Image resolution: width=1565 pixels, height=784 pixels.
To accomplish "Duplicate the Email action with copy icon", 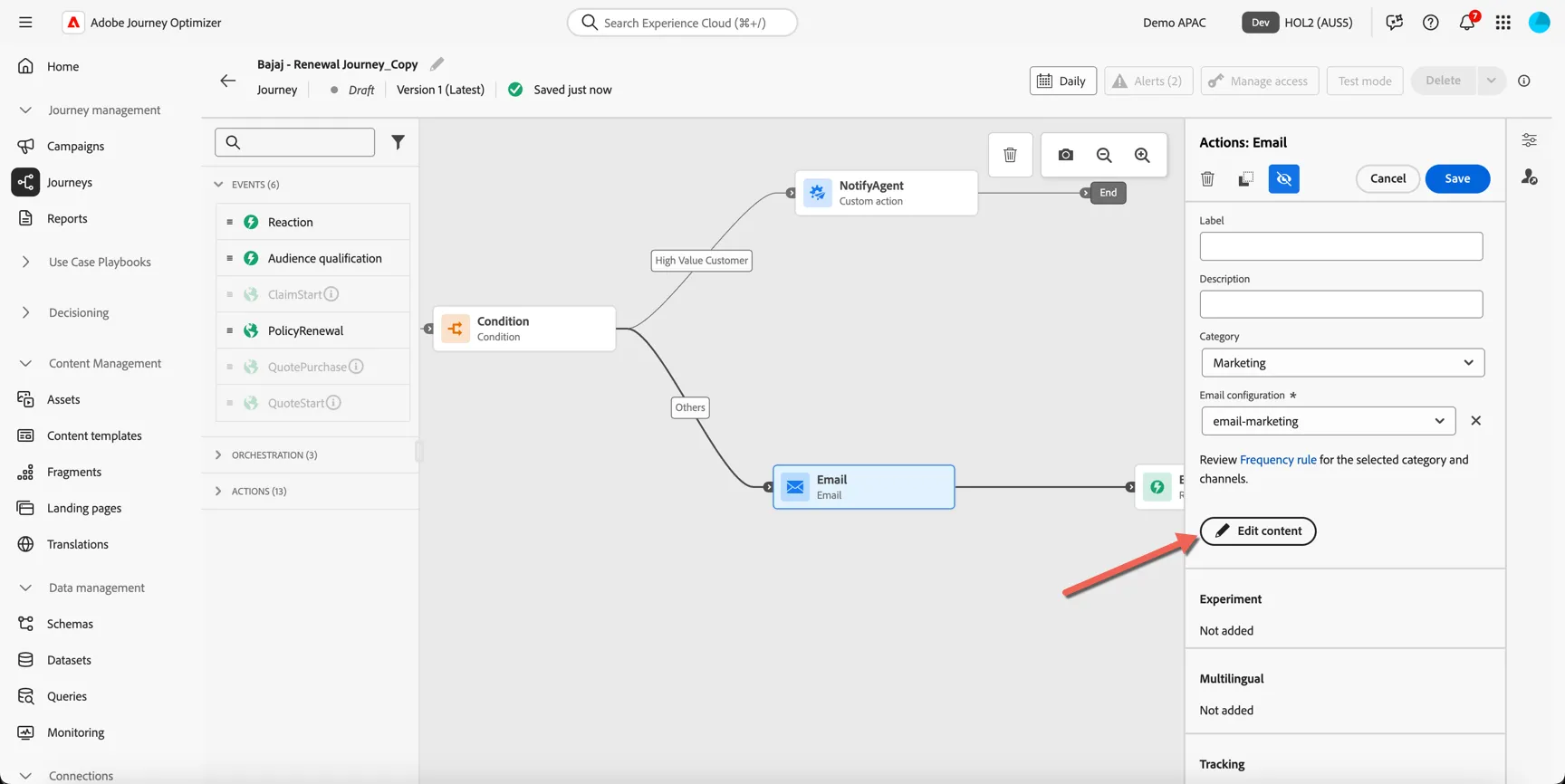I will pos(1245,178).
